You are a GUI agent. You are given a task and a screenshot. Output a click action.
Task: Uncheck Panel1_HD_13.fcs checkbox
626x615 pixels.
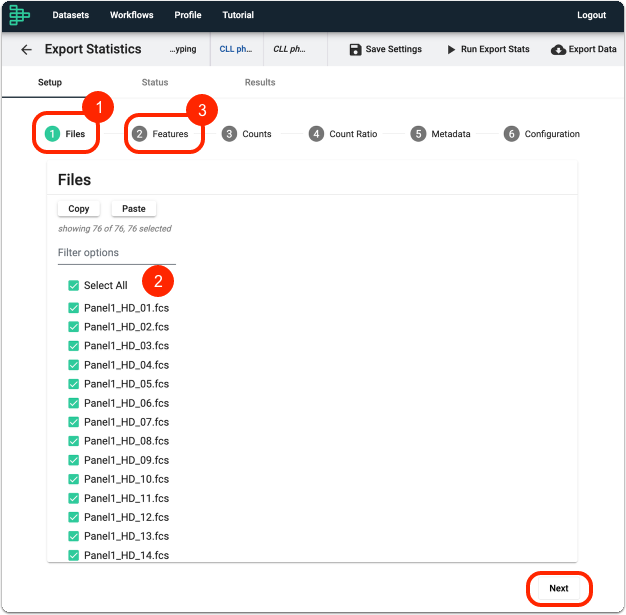coord(73,536)
